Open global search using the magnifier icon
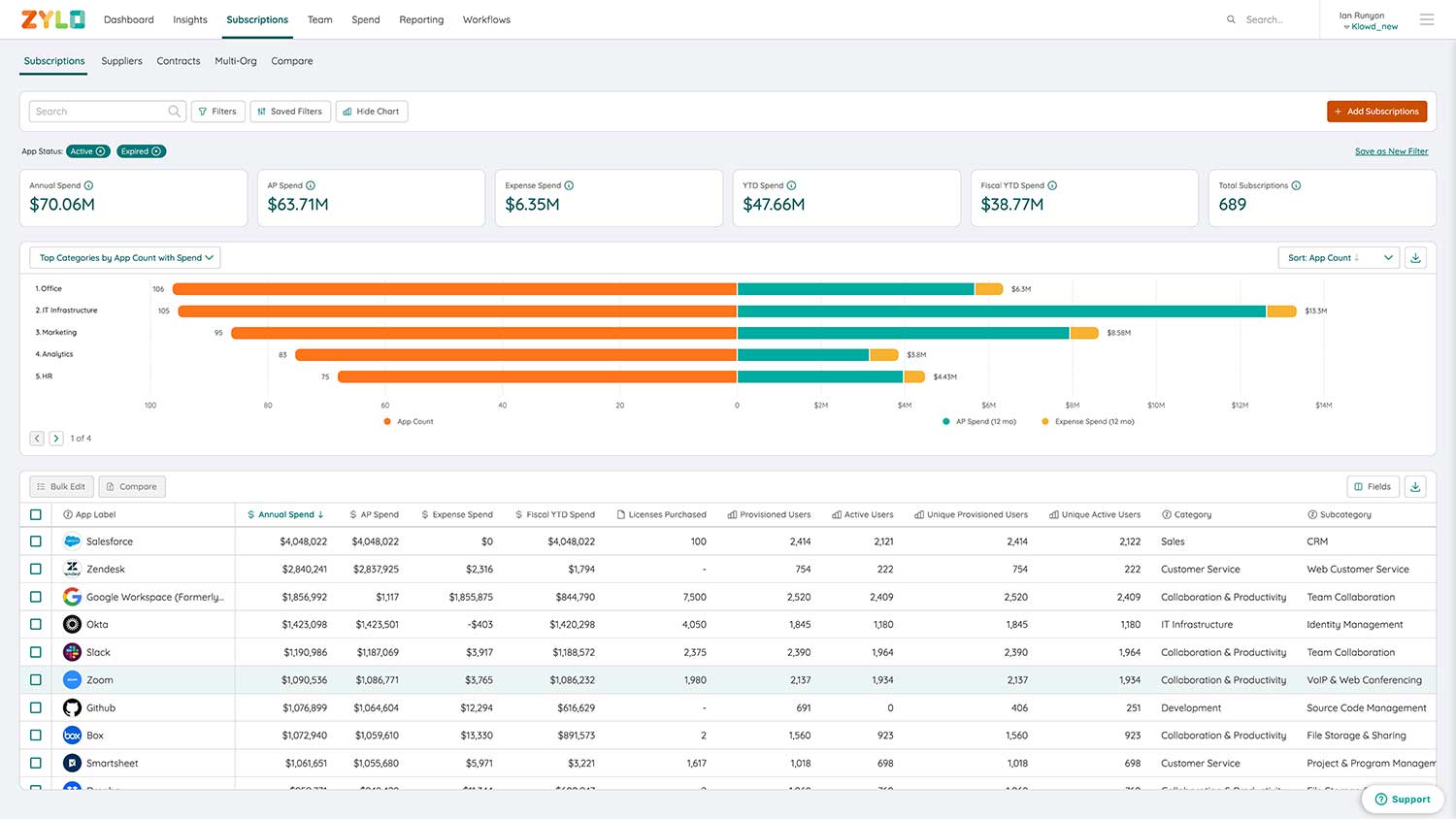Image resolution: width=1456 pixels, height=819 pixels. pyautogui.click(x=1231, y=18)
